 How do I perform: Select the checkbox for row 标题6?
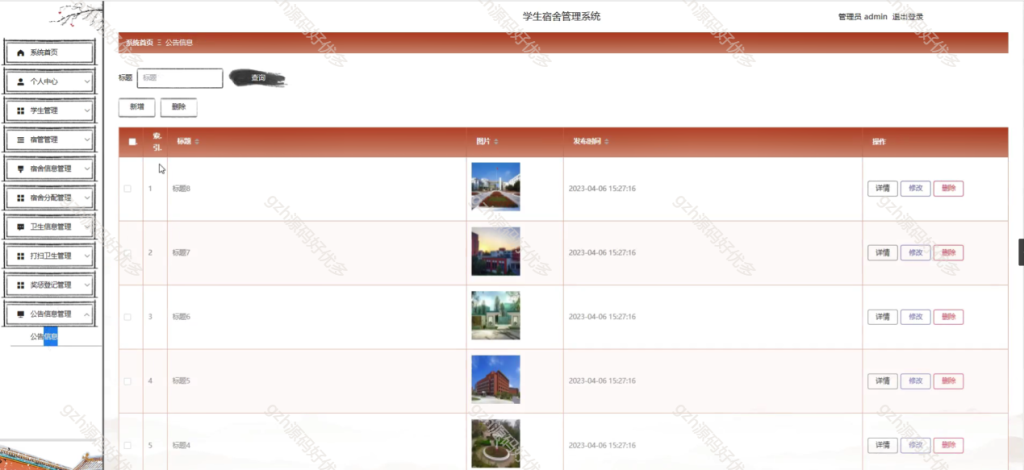tap(127, 317)
